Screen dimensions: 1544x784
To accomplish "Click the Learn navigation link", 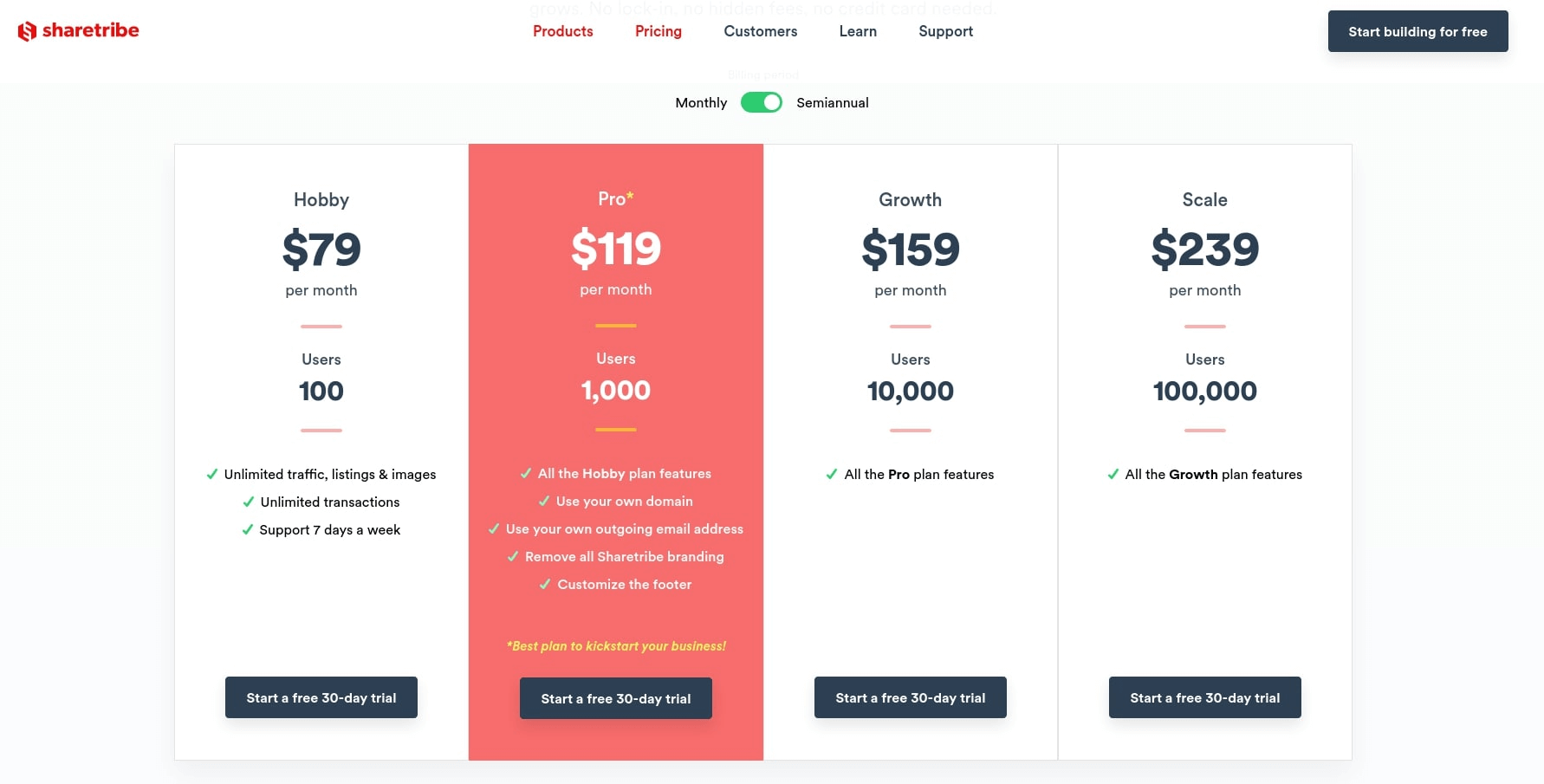I will point(857,31).
